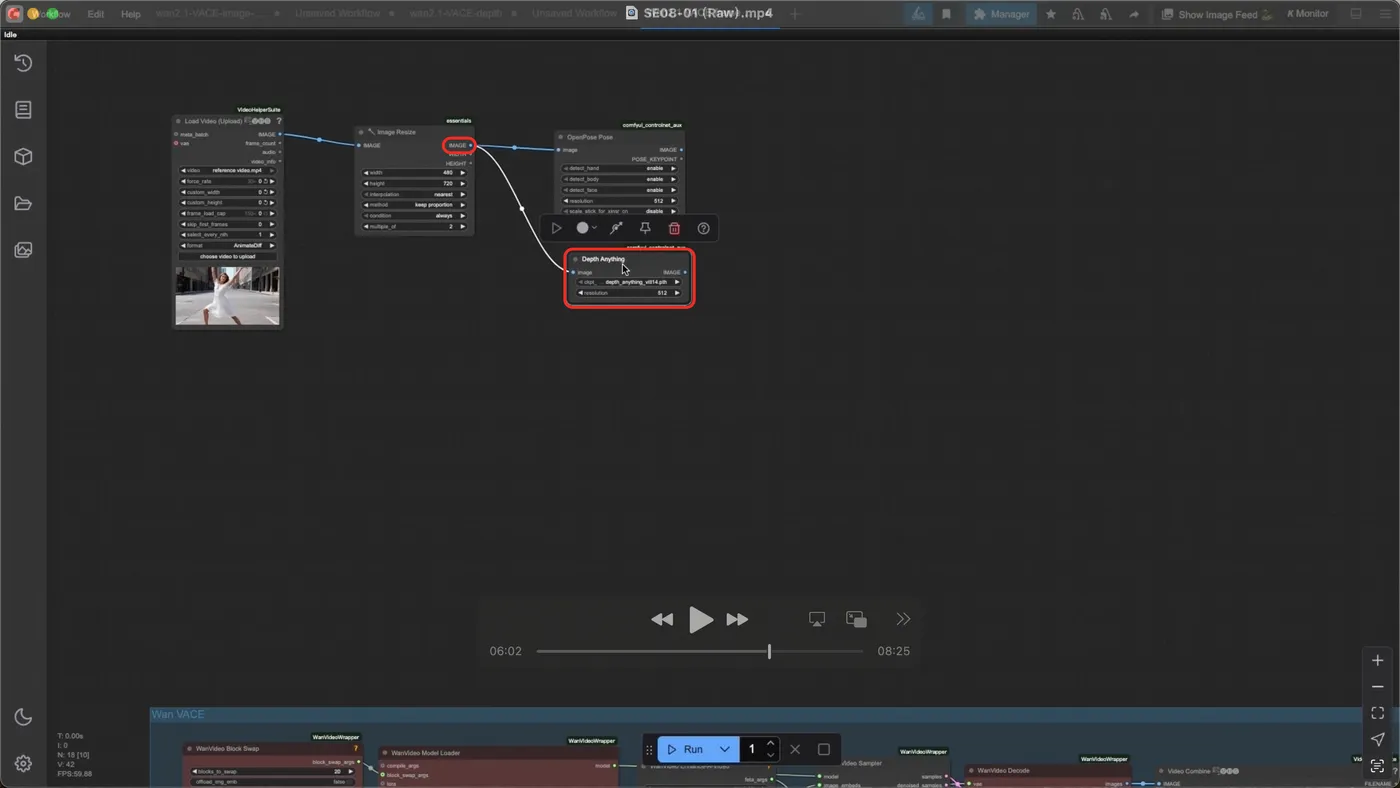Open the ckpt_name depth_anything model selector

(629, 282)
